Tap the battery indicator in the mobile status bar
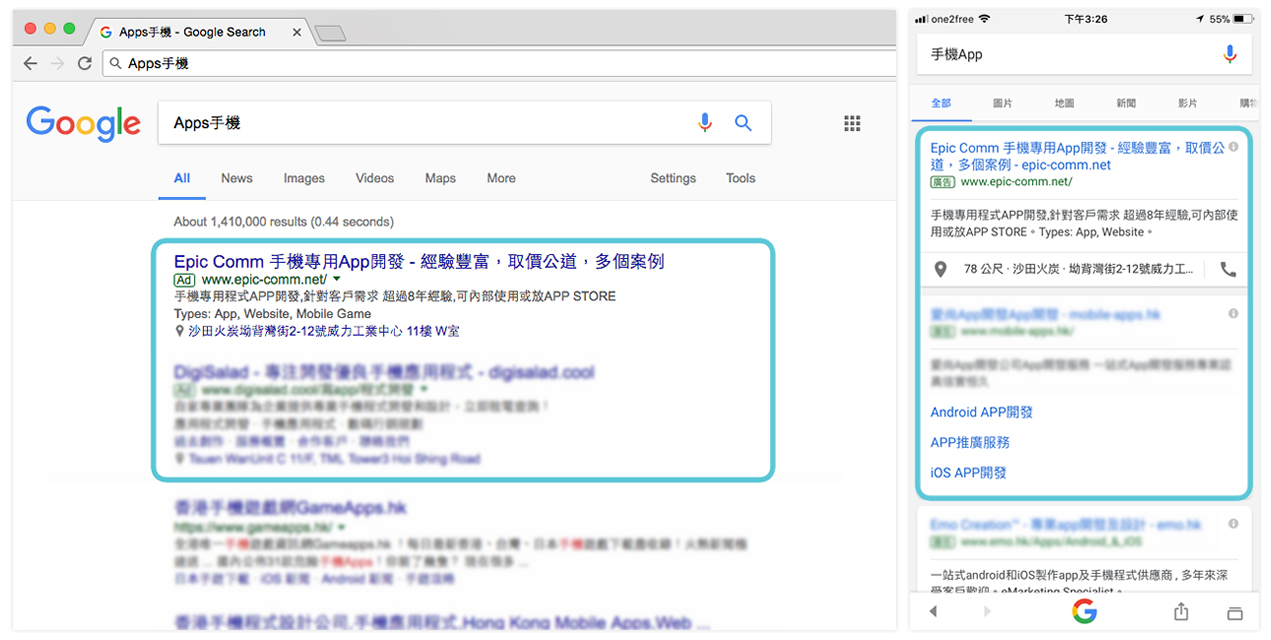Screen dimensions: 1271x640 pos(1242,19)
